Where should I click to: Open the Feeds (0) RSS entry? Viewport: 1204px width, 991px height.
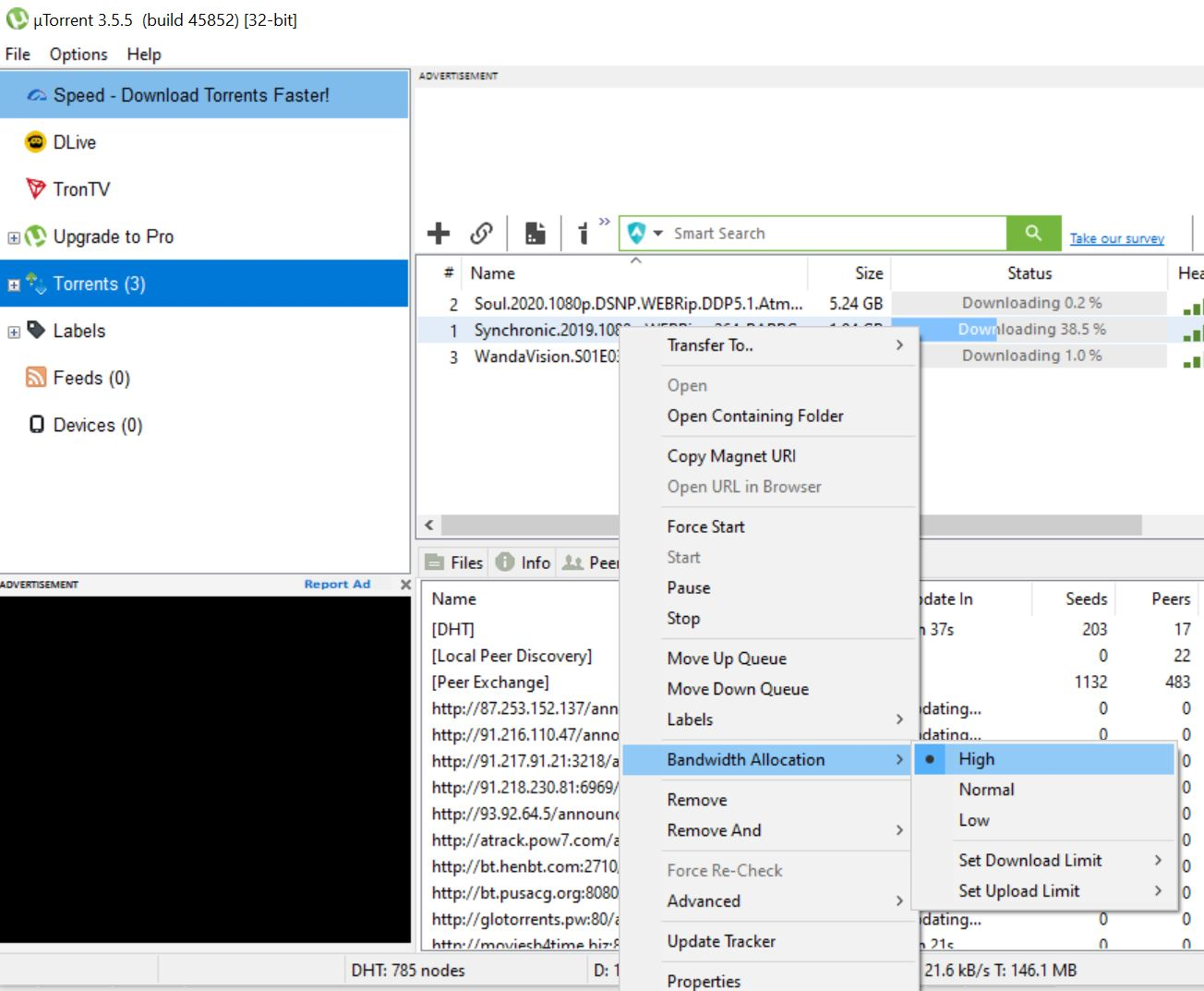click(78, 378)
